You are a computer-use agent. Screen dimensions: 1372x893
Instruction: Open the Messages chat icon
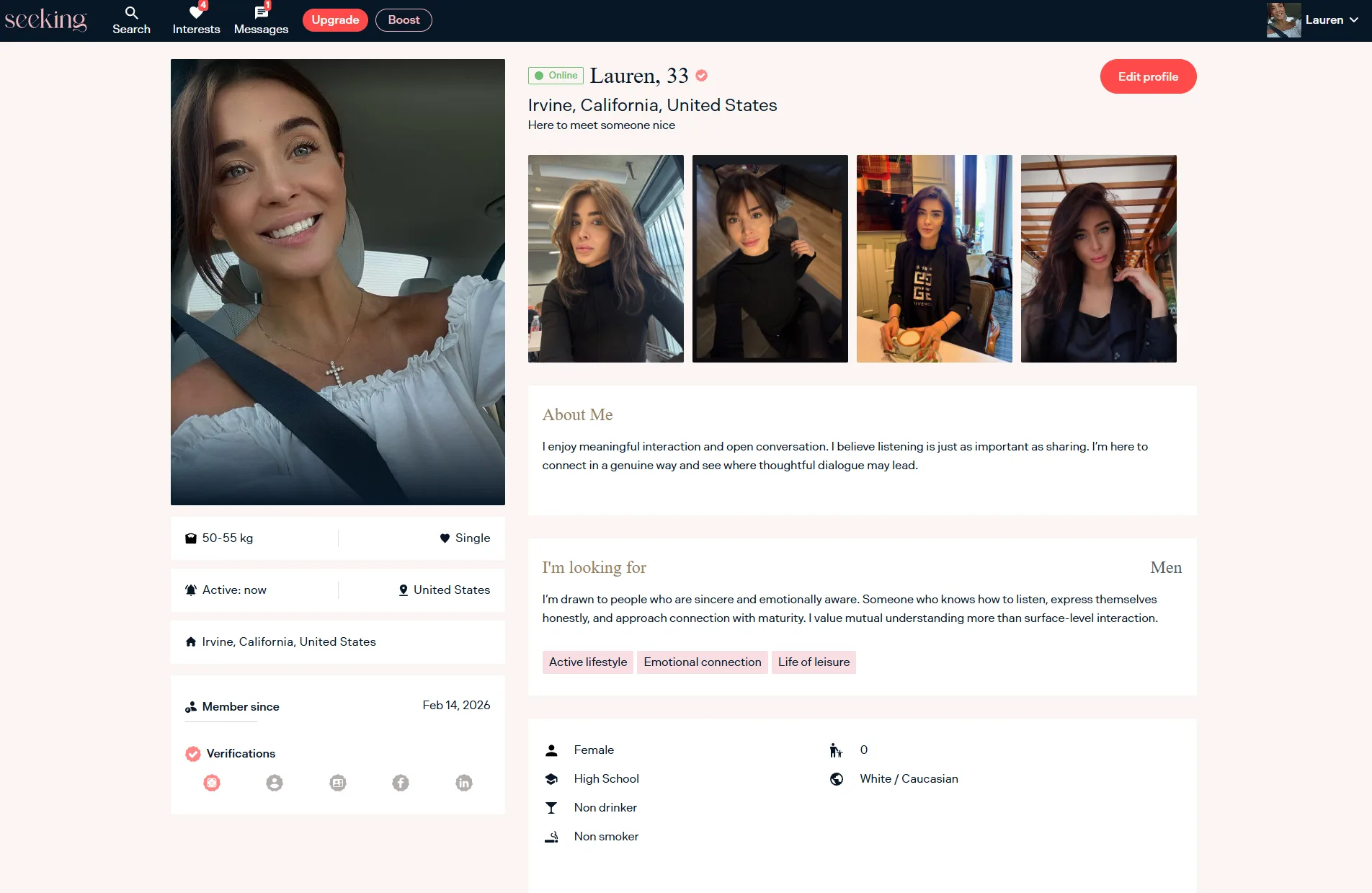point(261,13)
